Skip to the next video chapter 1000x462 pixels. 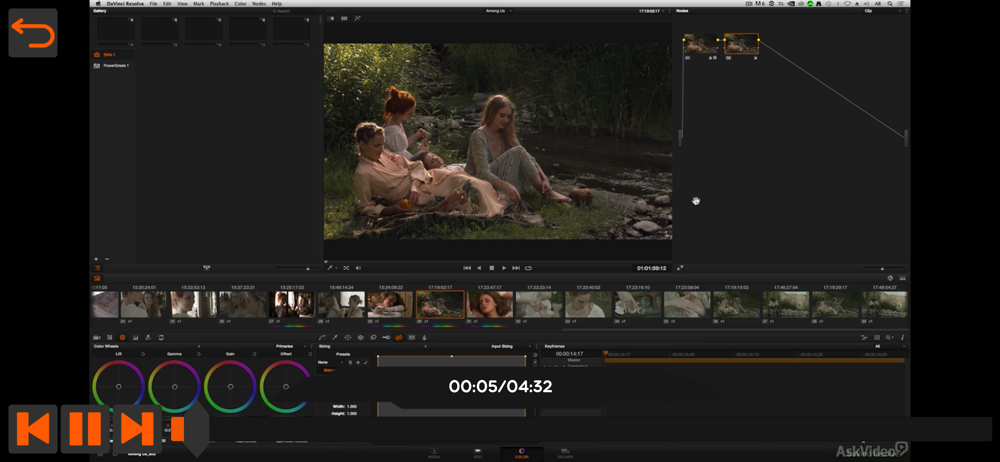pos(137,428)
